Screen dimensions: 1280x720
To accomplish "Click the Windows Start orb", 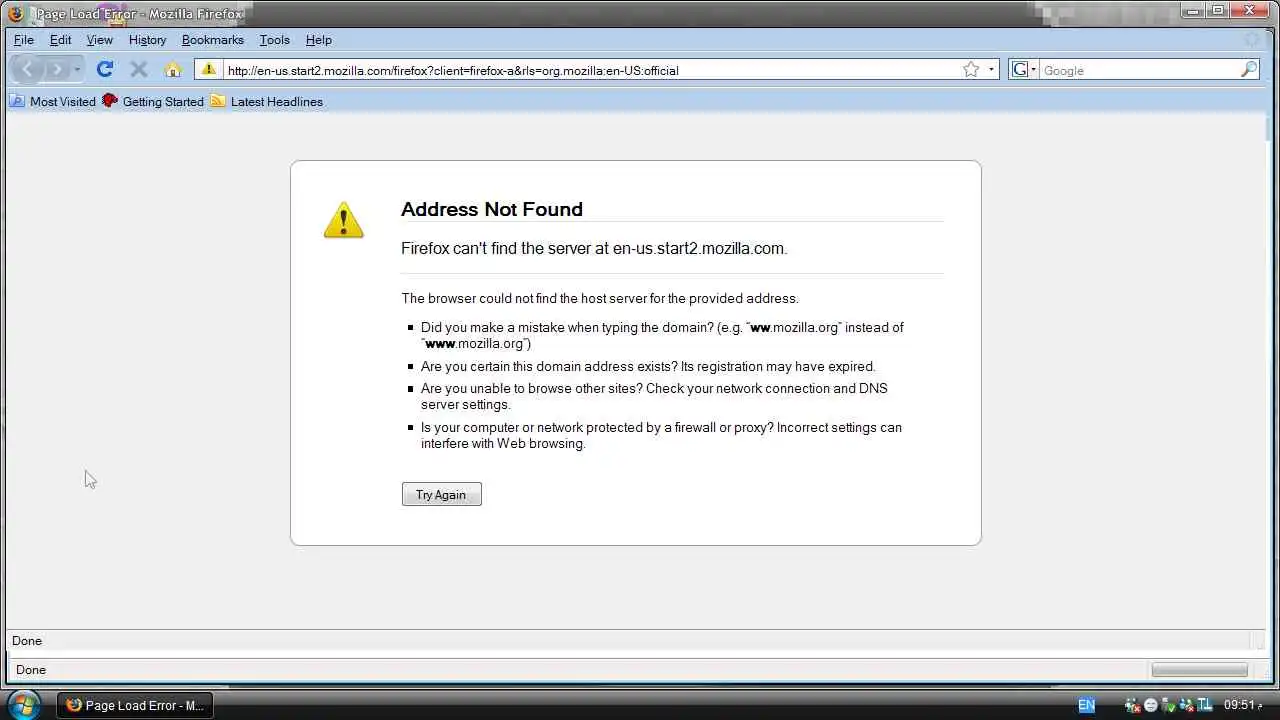I will click(x=23, y=704).
